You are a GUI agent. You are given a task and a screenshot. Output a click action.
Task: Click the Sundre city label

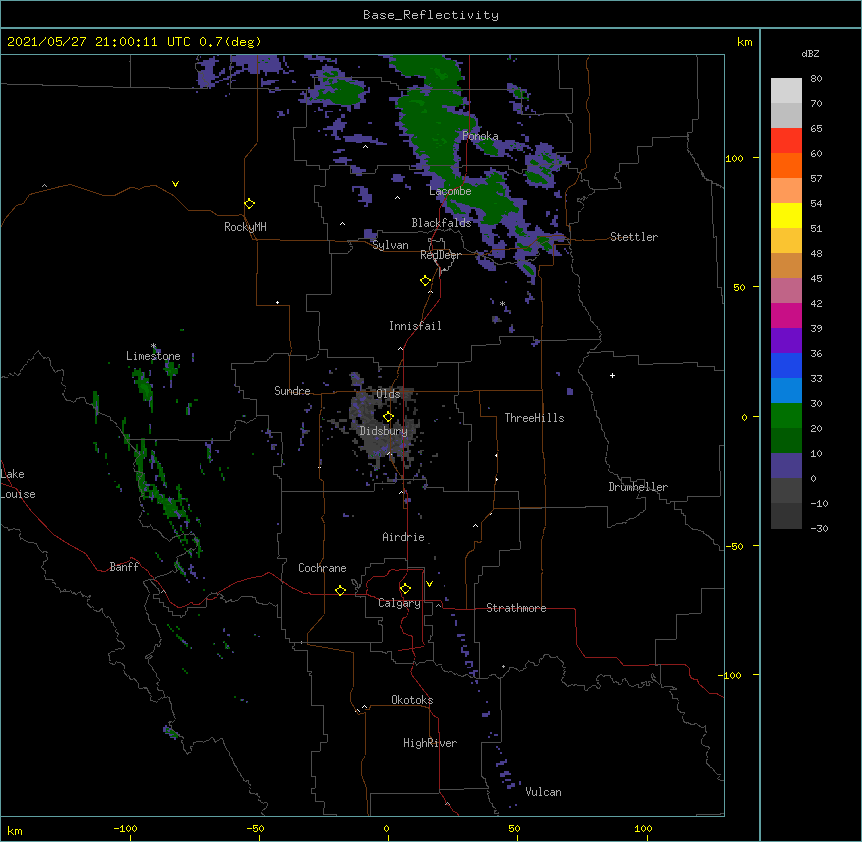(292, 391)
